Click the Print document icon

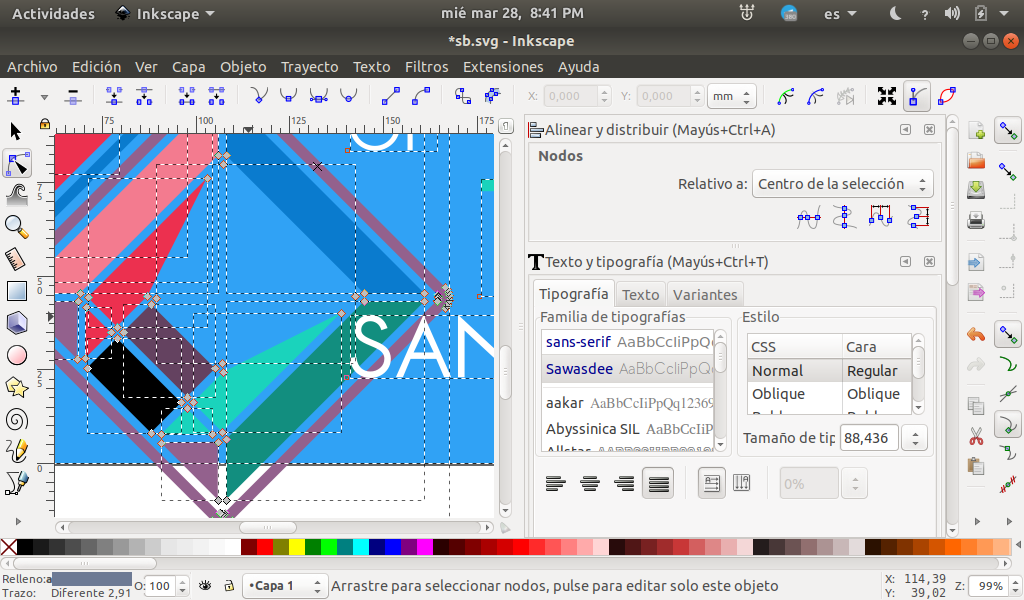(977, 218)
